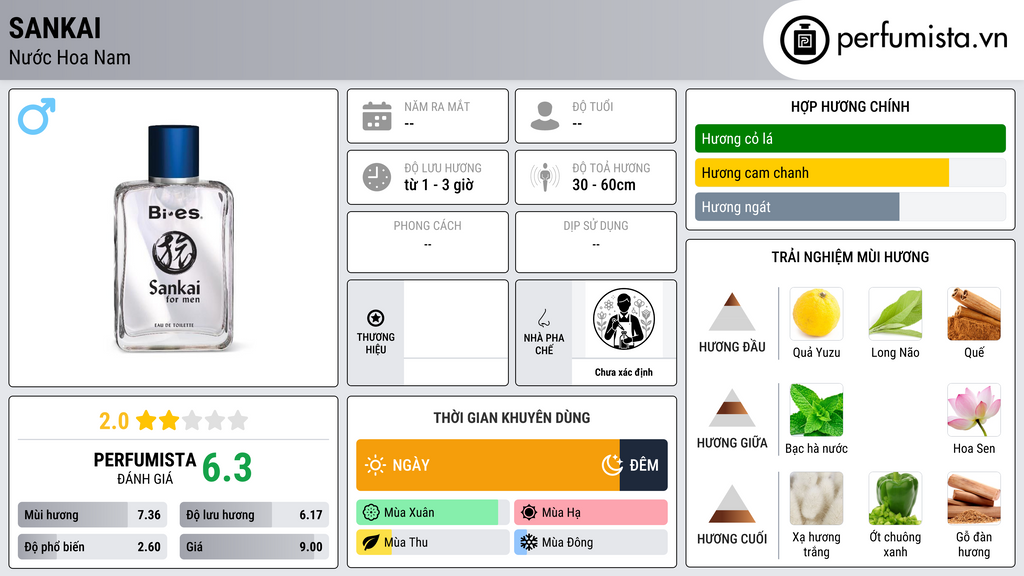Click the Hương cỏ lá green bar
1024x576 pixels.
tap(850, 138)
